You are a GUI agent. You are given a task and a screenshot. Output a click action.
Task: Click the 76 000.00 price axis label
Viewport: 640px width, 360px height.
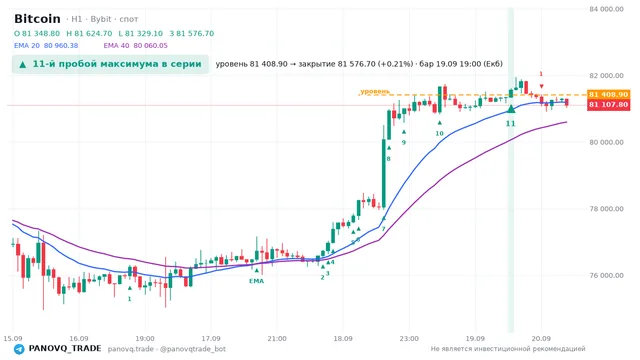pos(607,276)
